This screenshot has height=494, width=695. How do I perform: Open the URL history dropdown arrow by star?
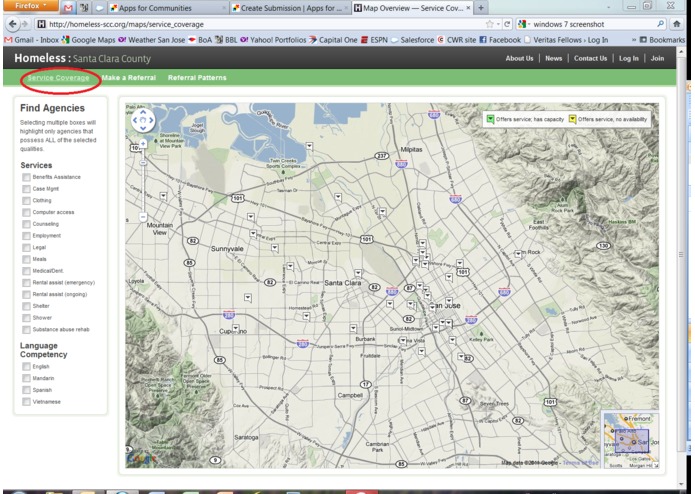click(498, 24)
